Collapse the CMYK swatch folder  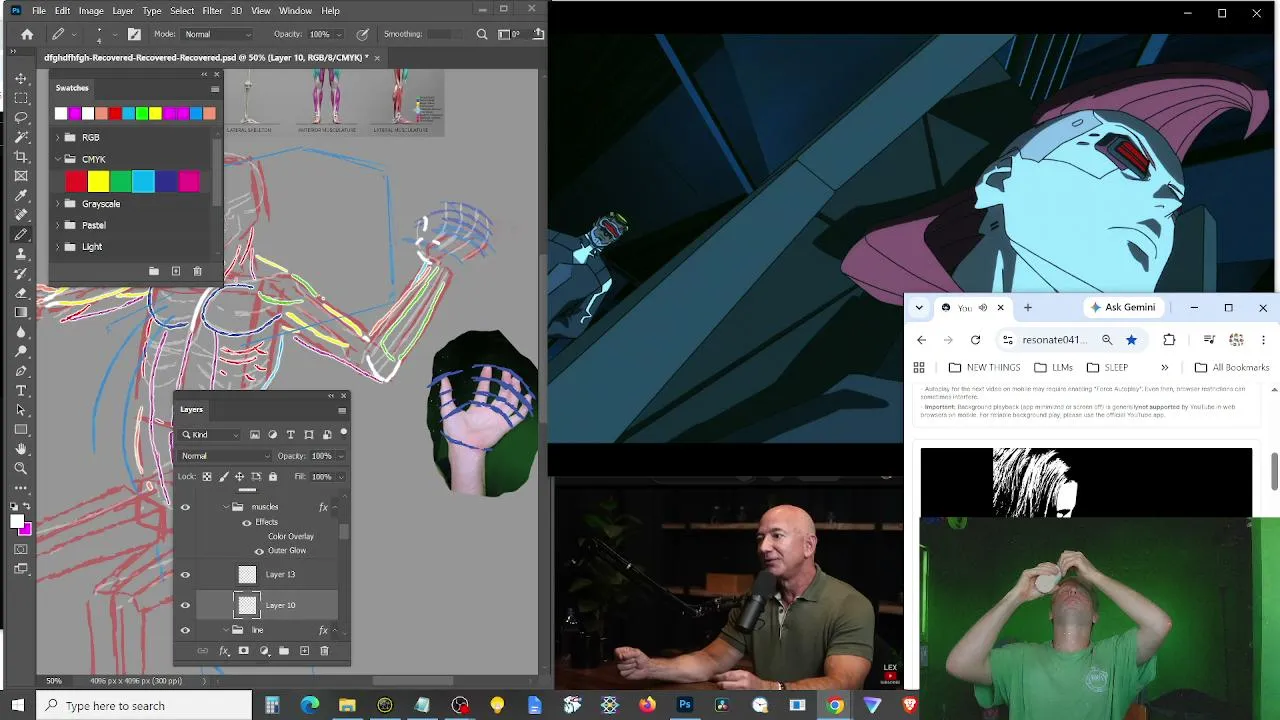57,159
